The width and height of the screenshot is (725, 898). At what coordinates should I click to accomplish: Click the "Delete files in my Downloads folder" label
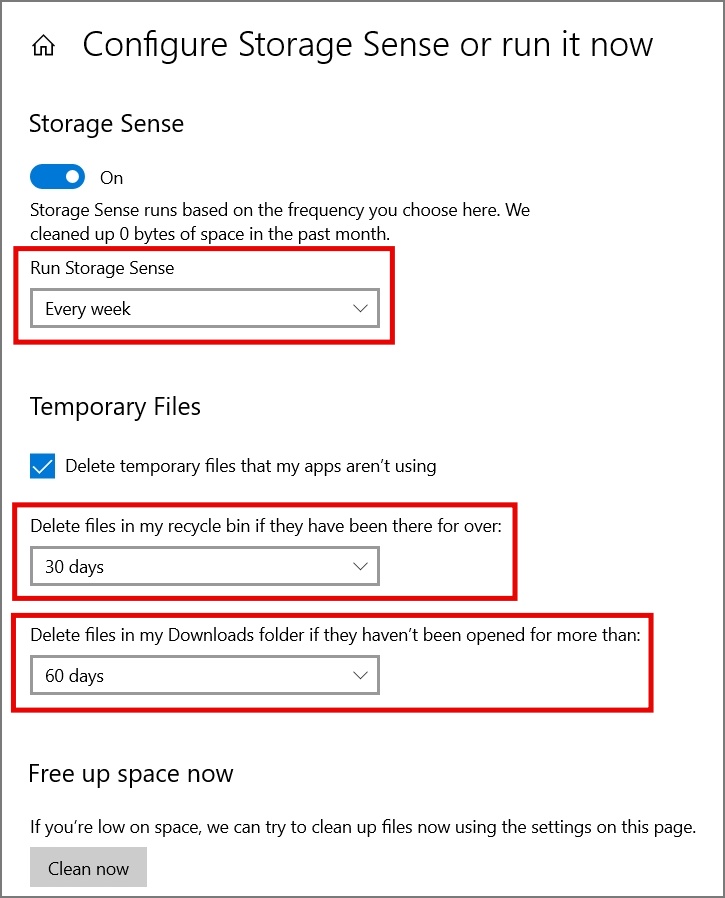click(x=335, y=635)
